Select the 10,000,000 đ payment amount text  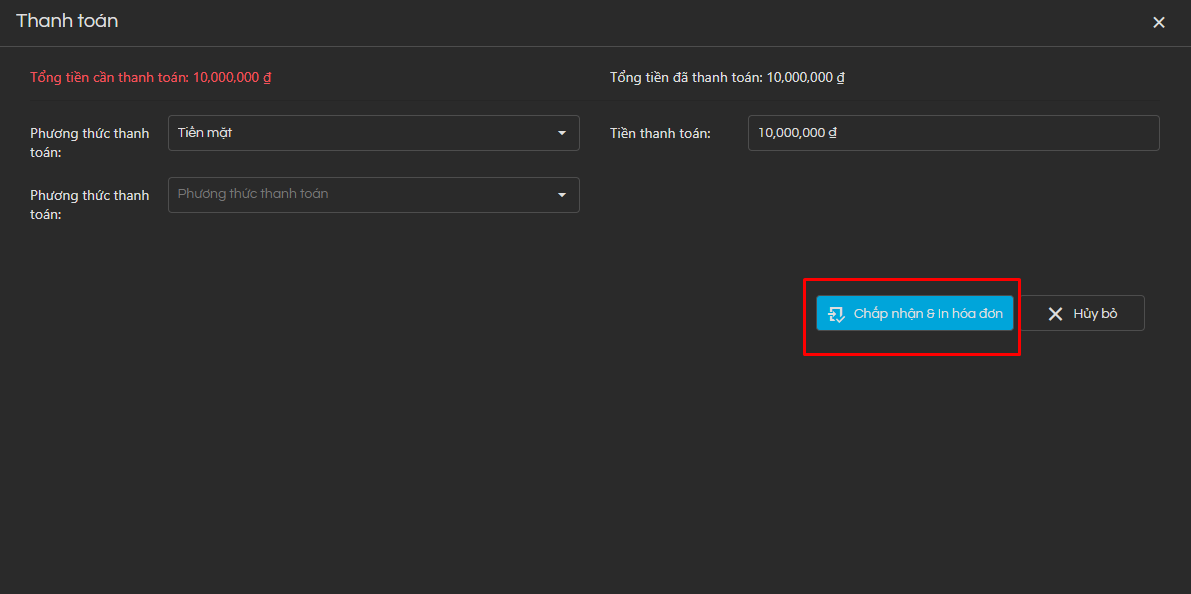[x=796, y=132]
